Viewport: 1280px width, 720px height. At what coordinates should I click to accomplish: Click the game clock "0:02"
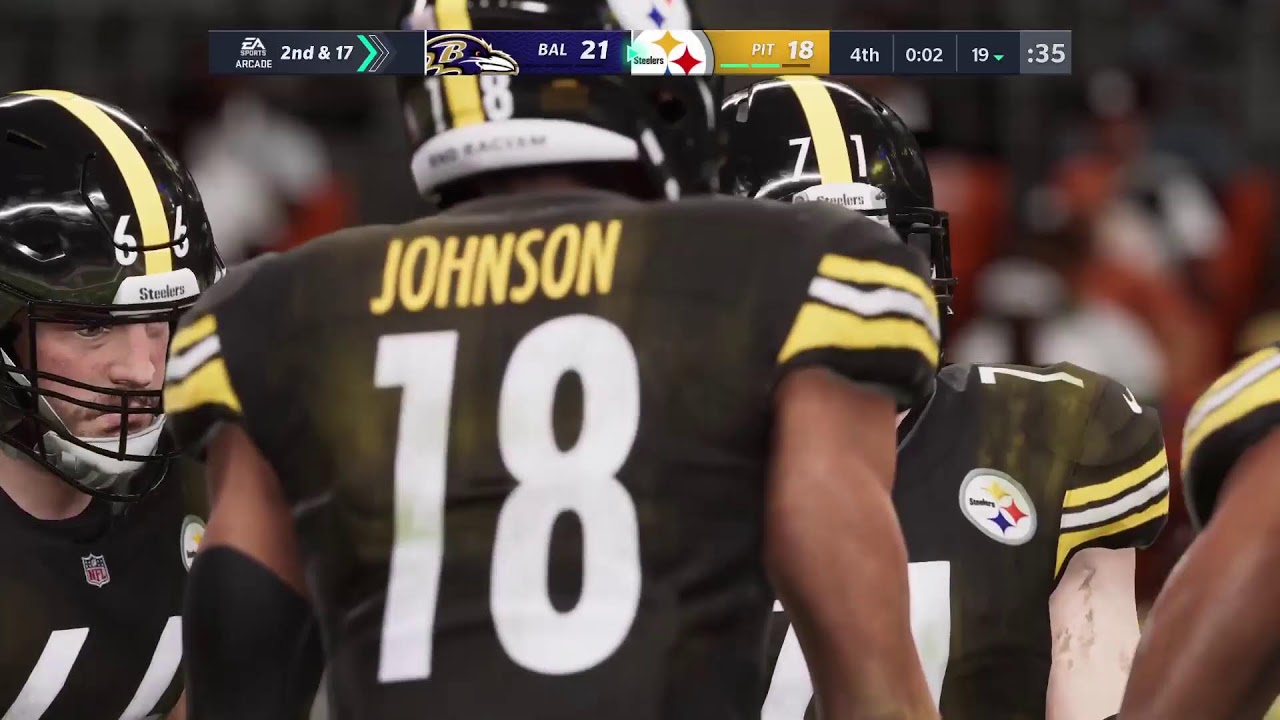pos(924,55)
